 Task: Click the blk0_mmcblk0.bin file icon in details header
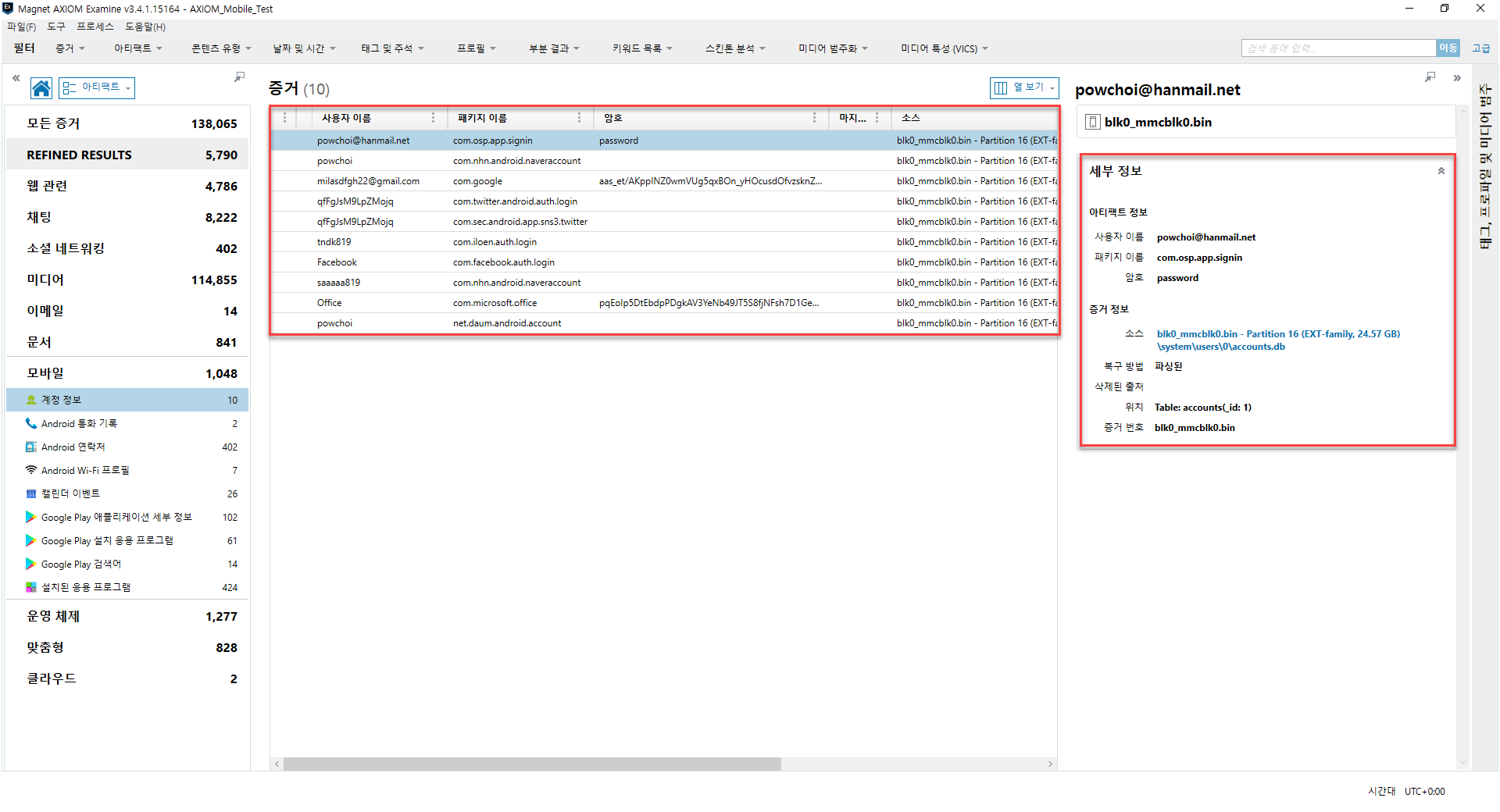click(1093, 122)
